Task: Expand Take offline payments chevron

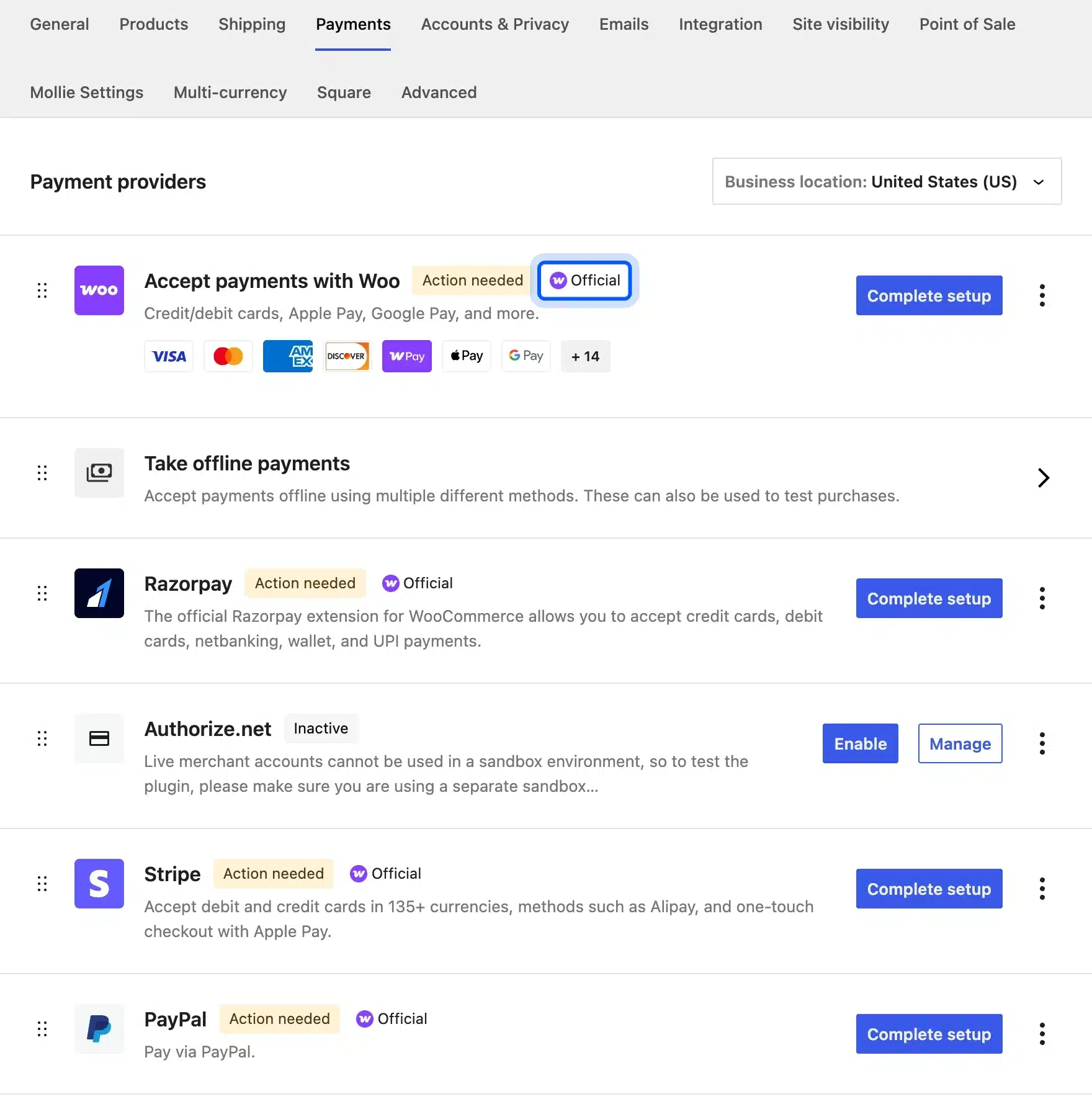Action: [x=1044, y=478]
